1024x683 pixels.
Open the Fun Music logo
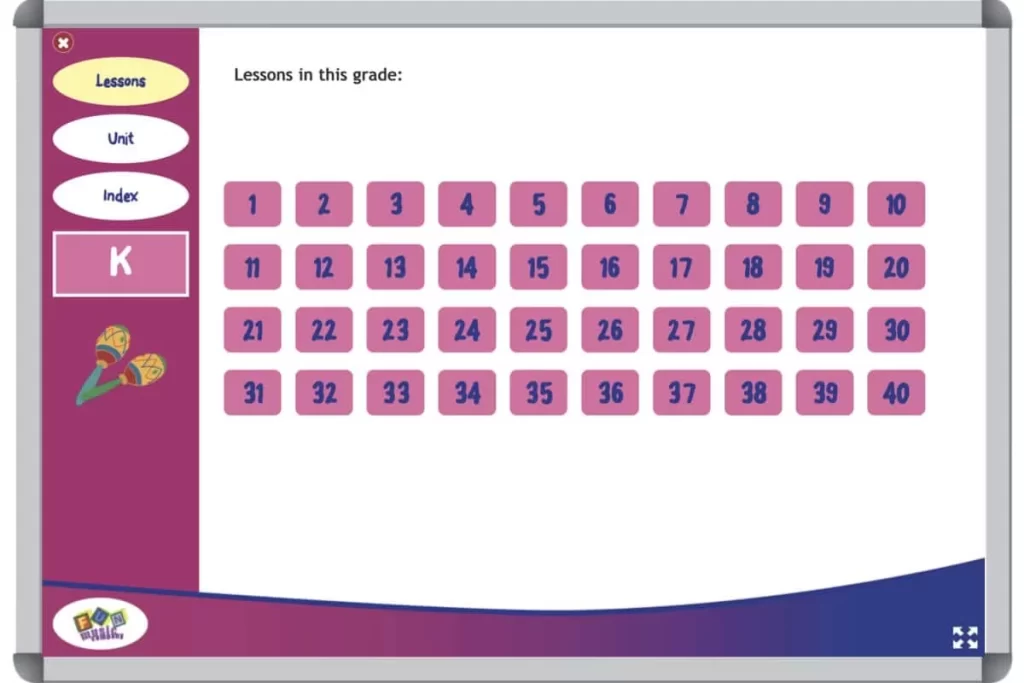pos(100,622)
